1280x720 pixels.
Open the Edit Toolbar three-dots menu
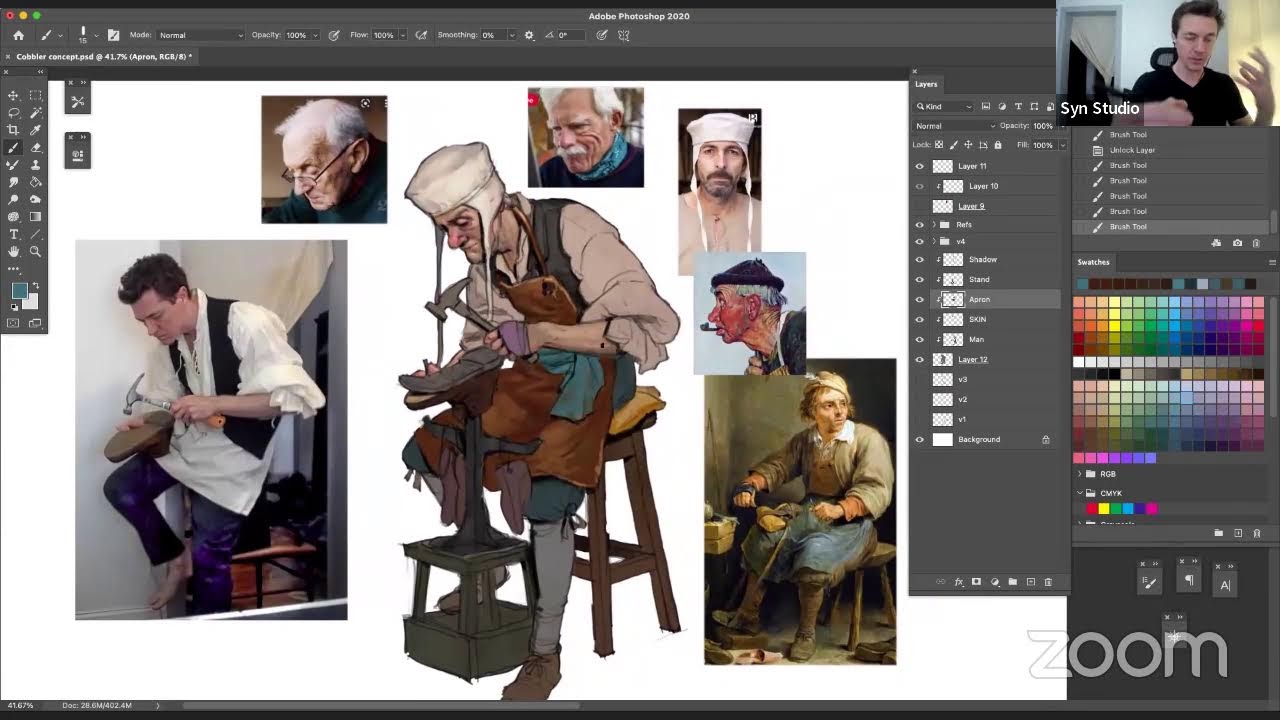[x=13, y=269]
